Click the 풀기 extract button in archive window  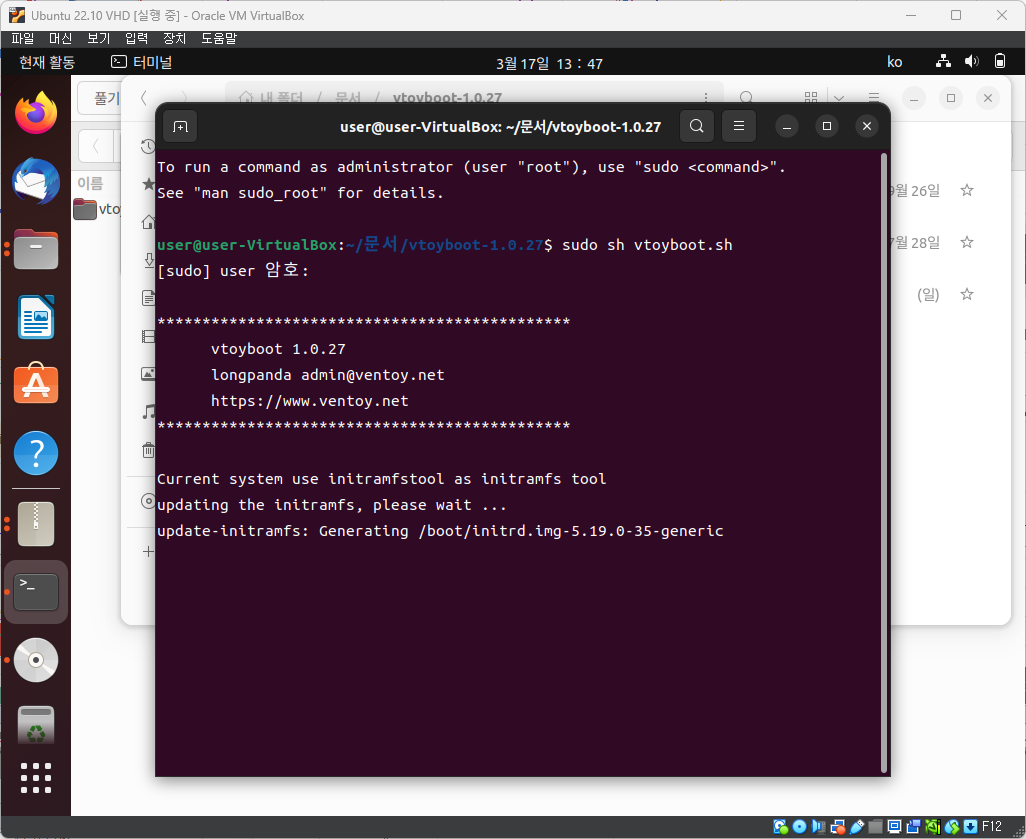(x=99, y=98)
